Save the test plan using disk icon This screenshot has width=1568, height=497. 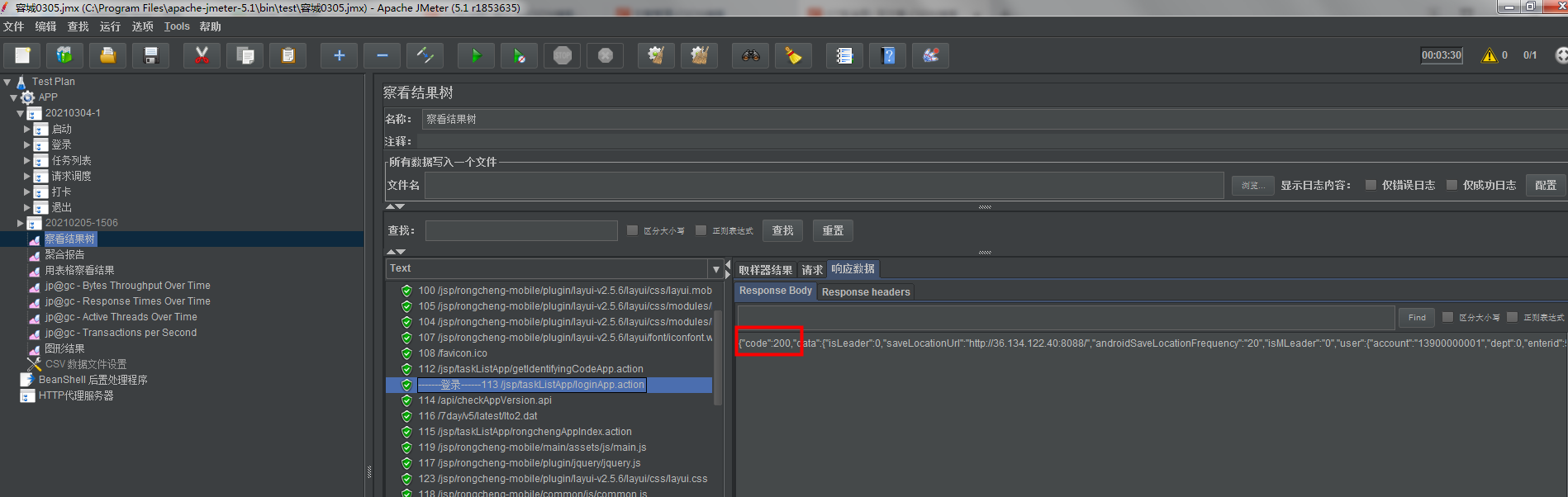point(151,55)
